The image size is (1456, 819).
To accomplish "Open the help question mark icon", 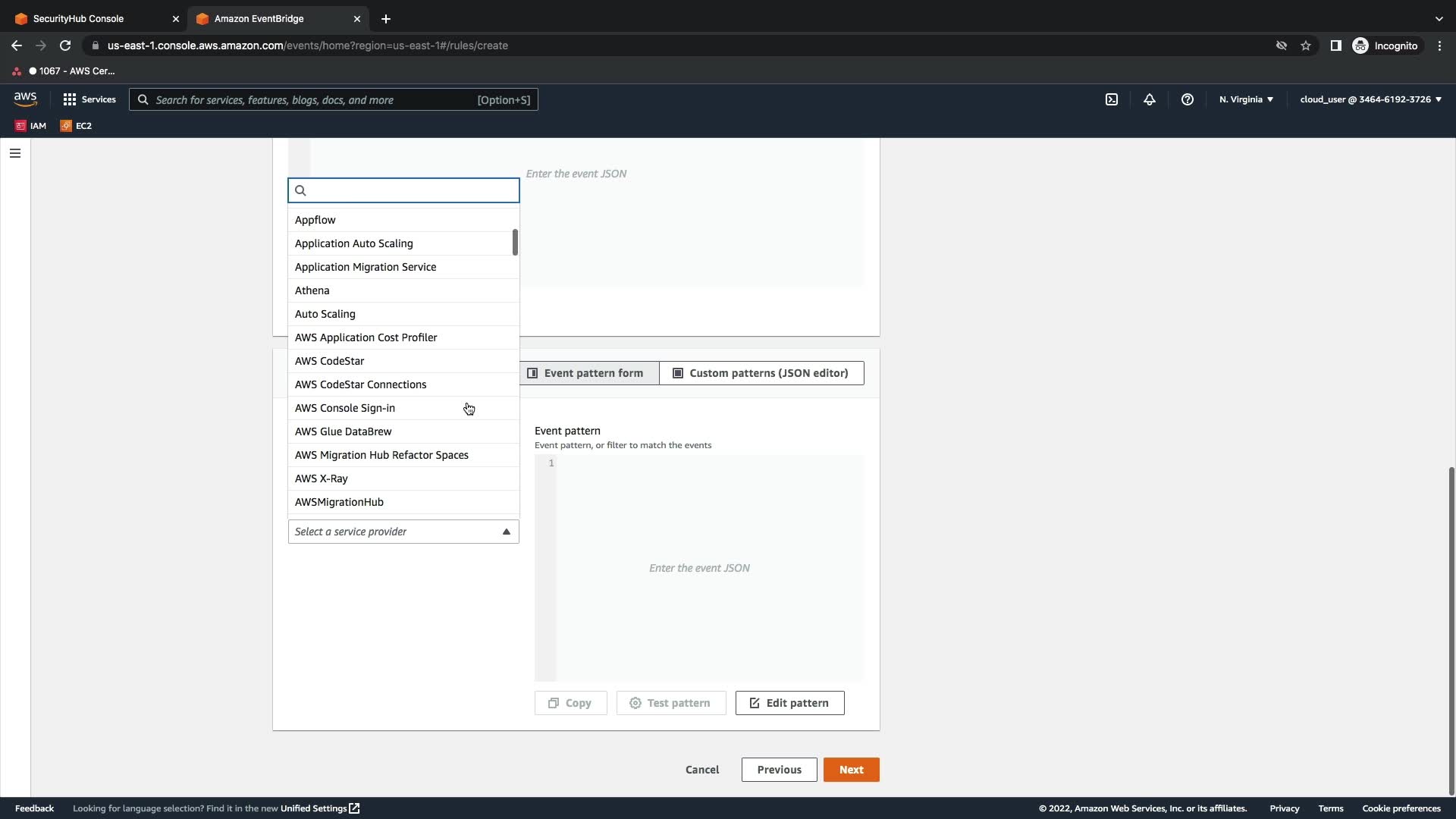I will (1188, 99).
